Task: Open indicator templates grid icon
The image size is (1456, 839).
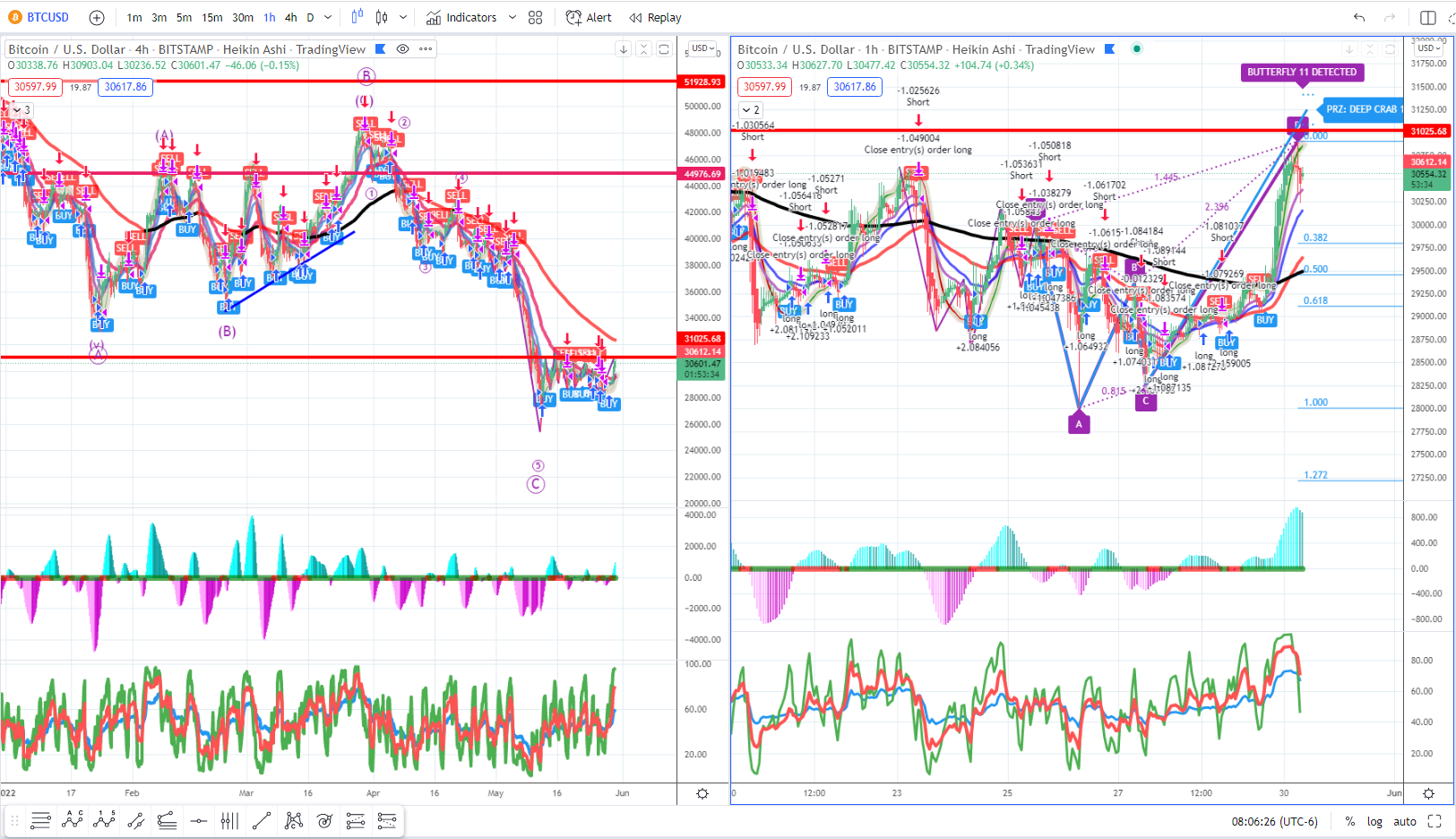Action: point(536,17)
